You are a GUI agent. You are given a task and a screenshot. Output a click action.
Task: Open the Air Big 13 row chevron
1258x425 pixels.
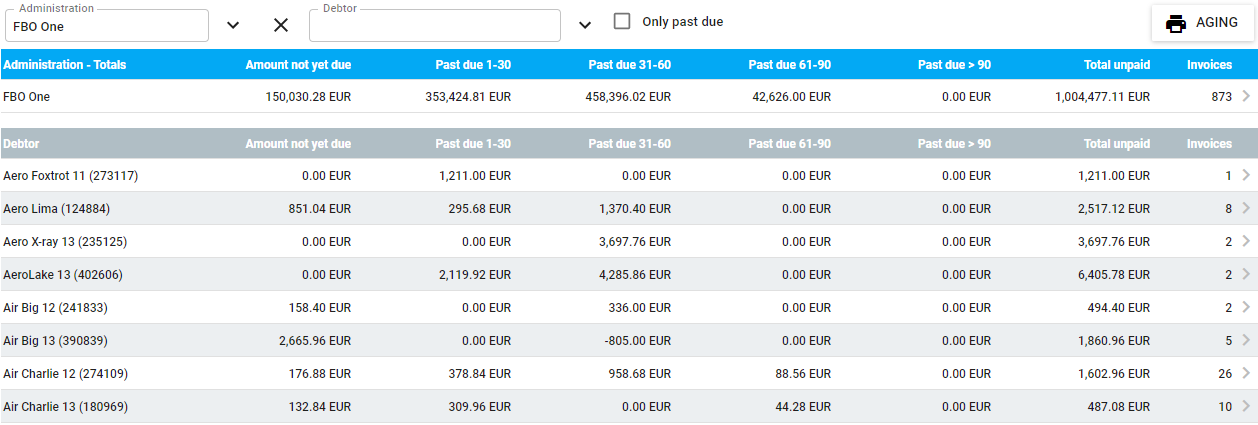[x=1245, y=340]
